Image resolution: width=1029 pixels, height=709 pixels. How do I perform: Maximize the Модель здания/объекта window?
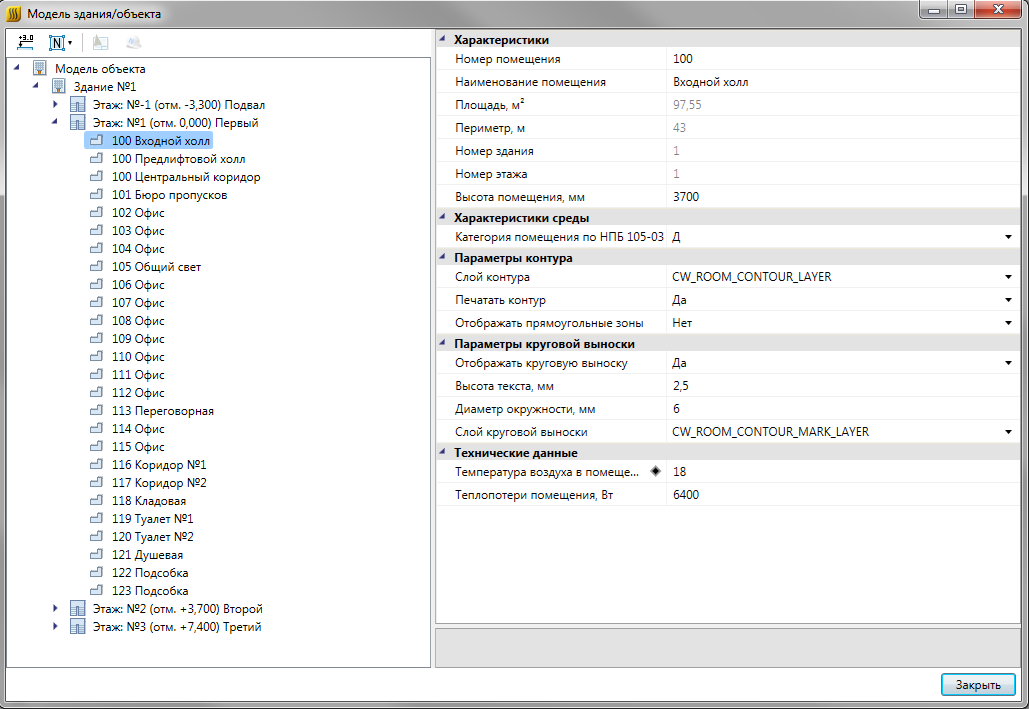(x=961, y=9)
